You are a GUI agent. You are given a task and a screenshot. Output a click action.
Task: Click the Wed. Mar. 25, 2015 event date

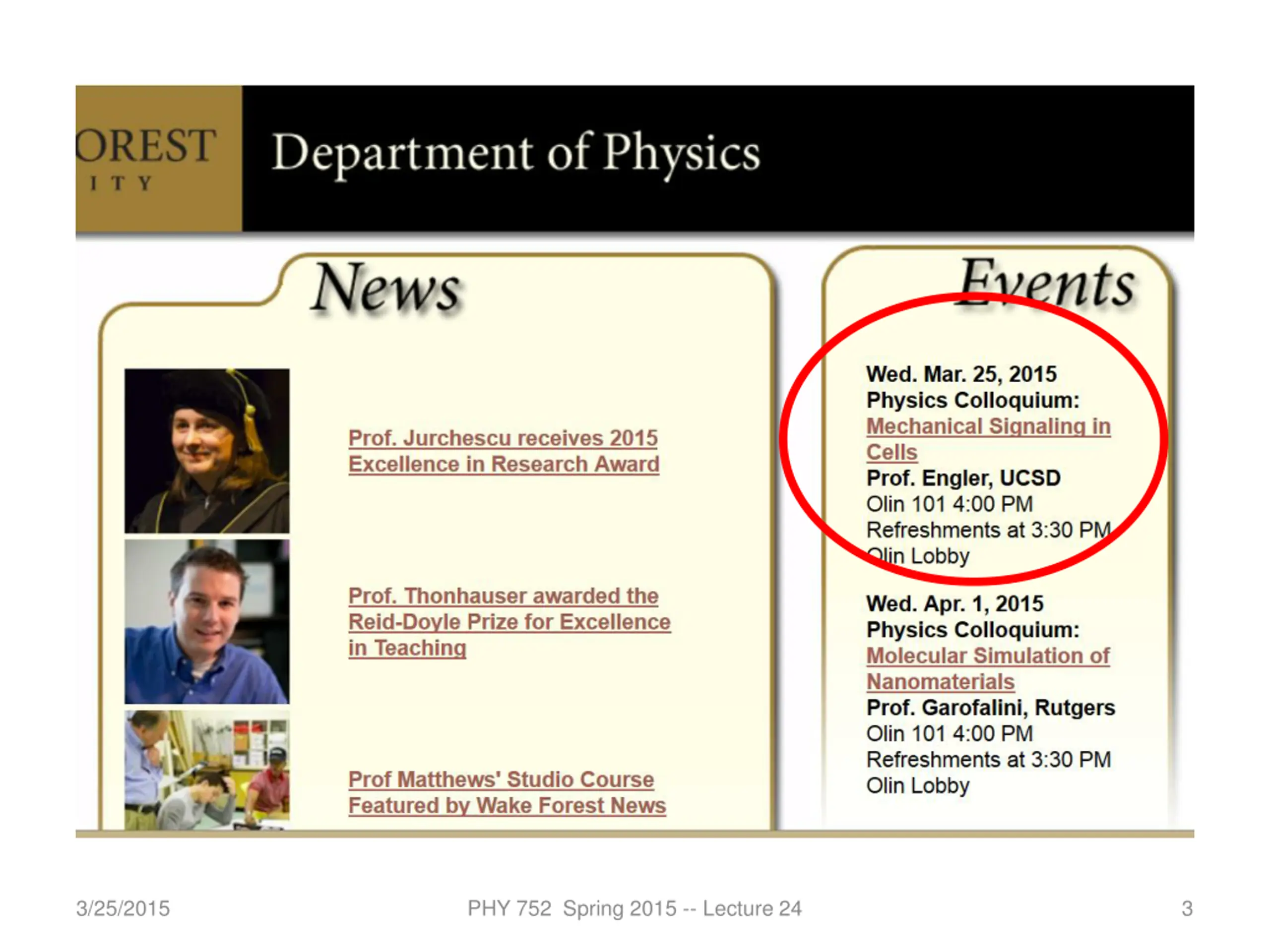(961, 374)
